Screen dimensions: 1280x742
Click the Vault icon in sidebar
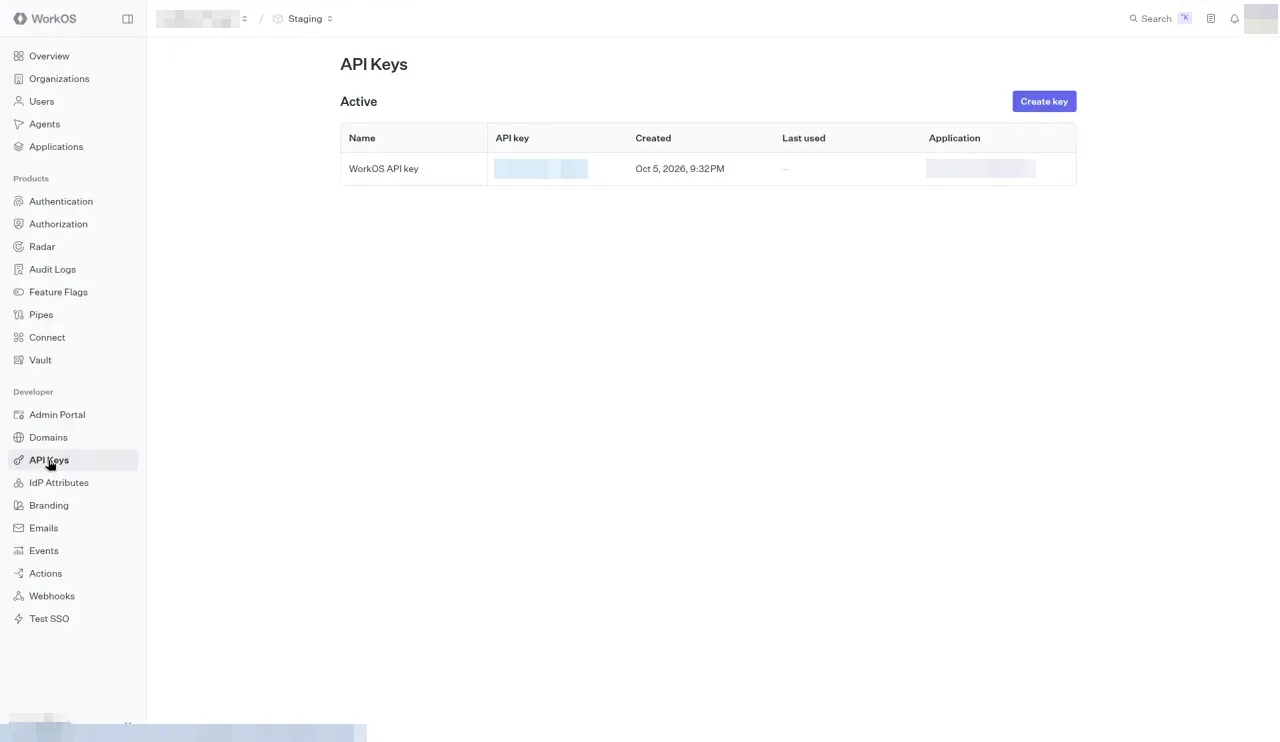point(19,360)
